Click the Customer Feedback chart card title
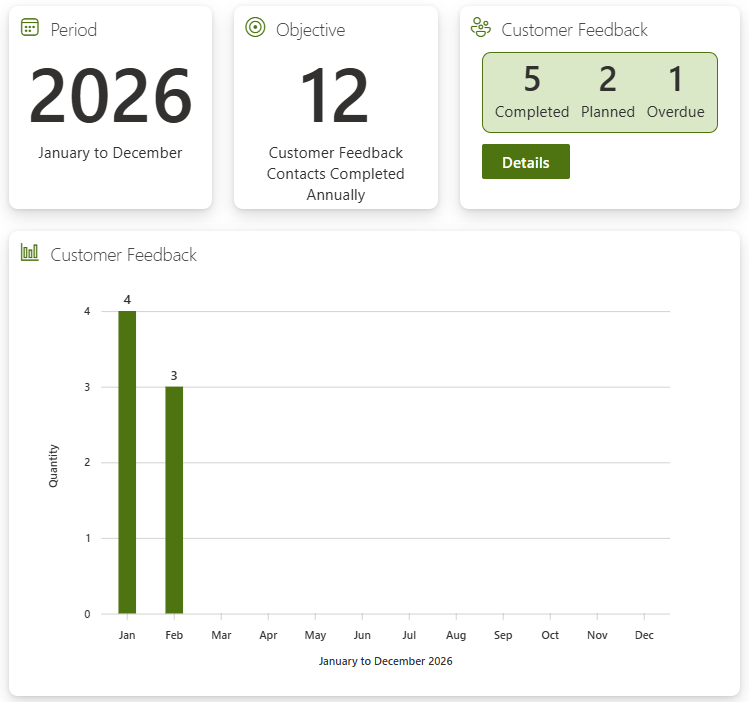Viewport: 749px width, 702px height. coord(124,255)
